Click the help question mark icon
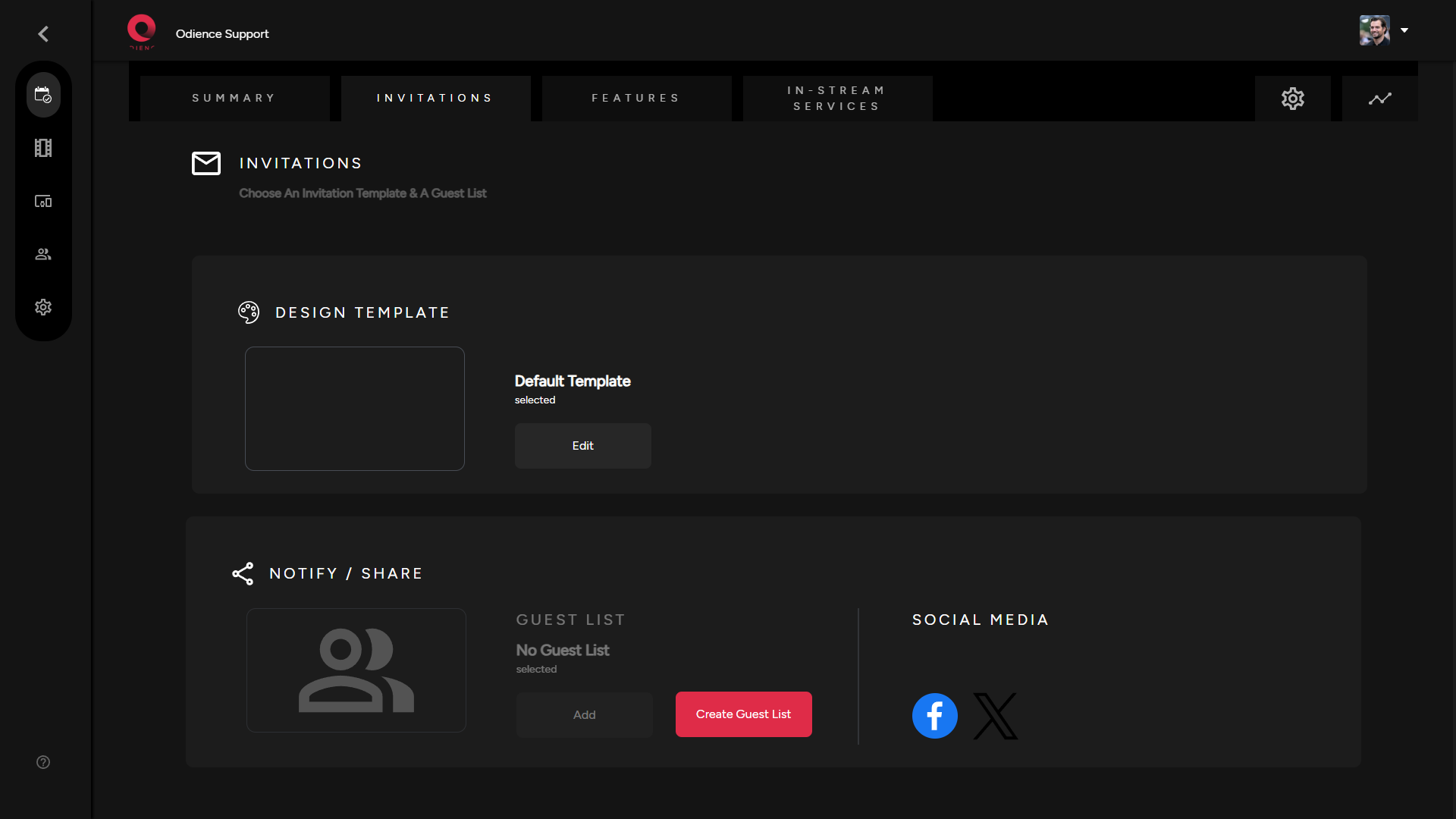 point(43,762)
